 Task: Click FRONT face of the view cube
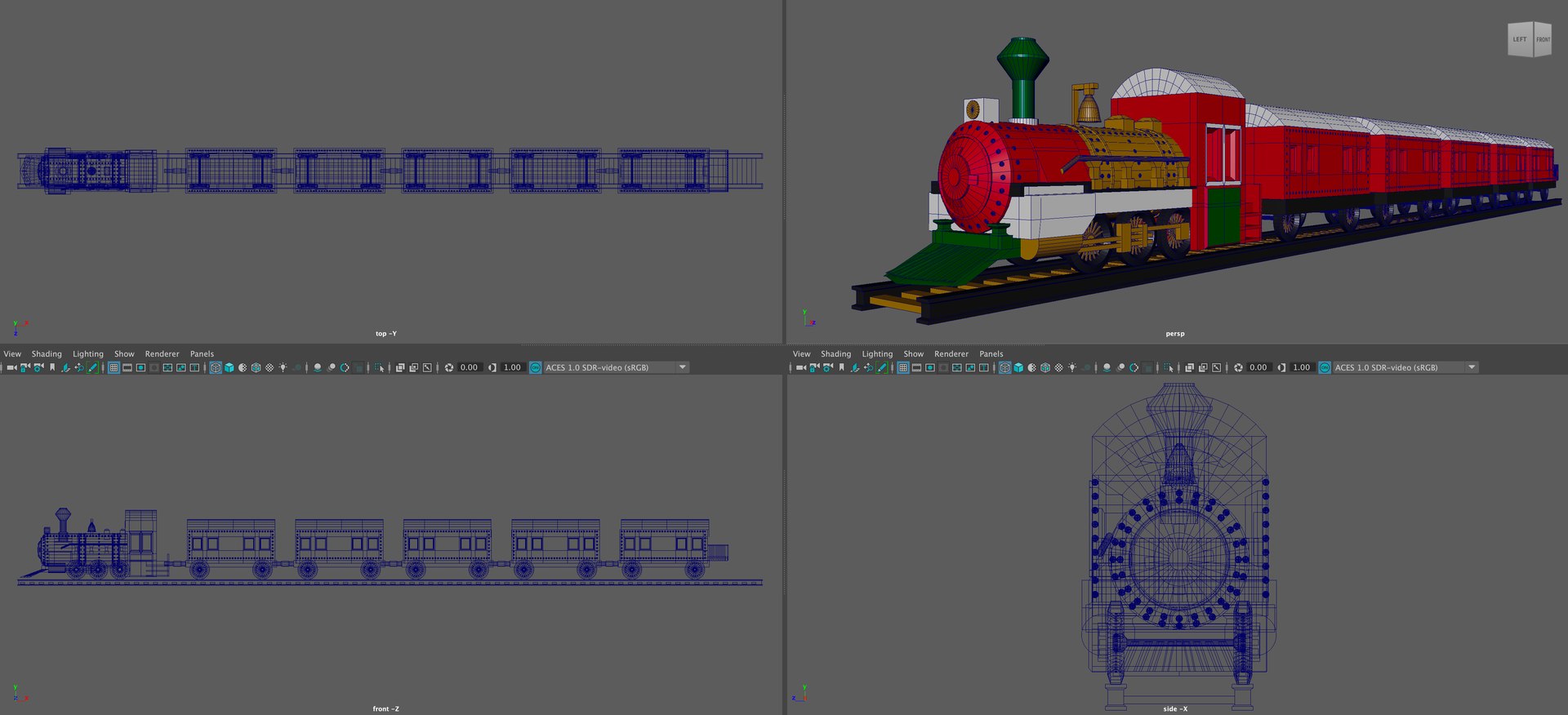coord(1543,39)
